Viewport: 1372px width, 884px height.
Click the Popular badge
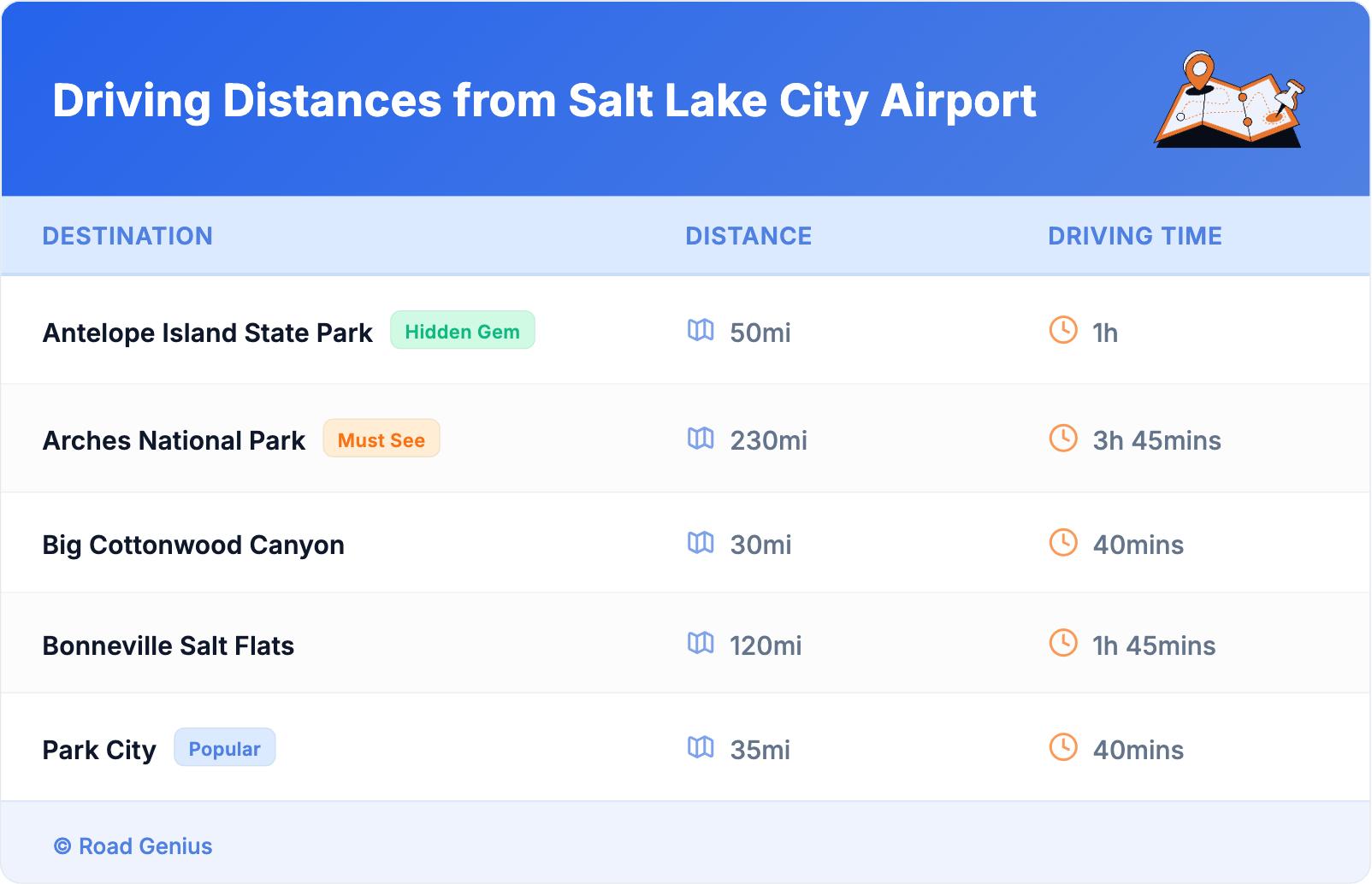pyautogui.click(x=224, y=748)
